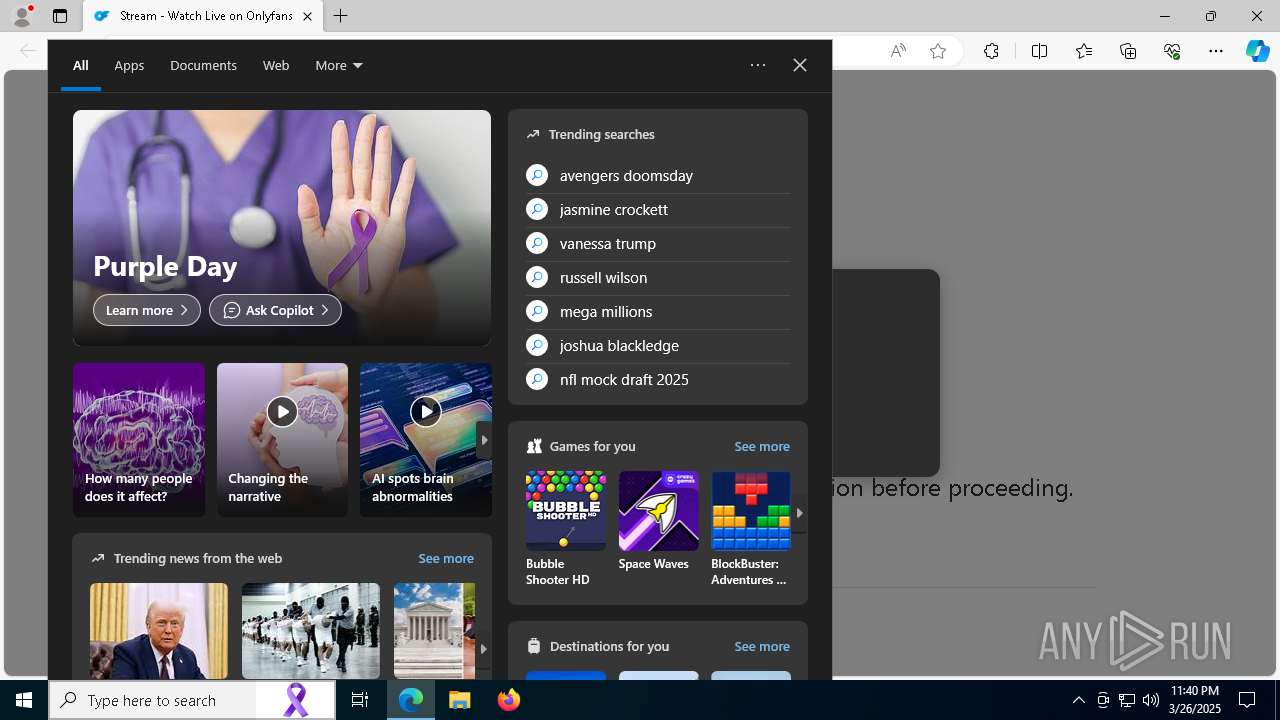Open the search panel options ellipsis

pos(758,65)
